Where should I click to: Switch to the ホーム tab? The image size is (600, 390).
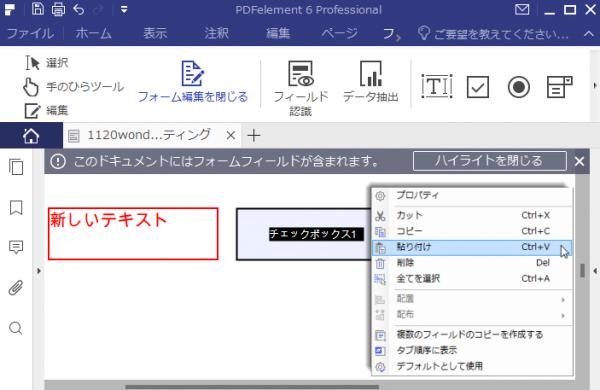pos(93,33)
